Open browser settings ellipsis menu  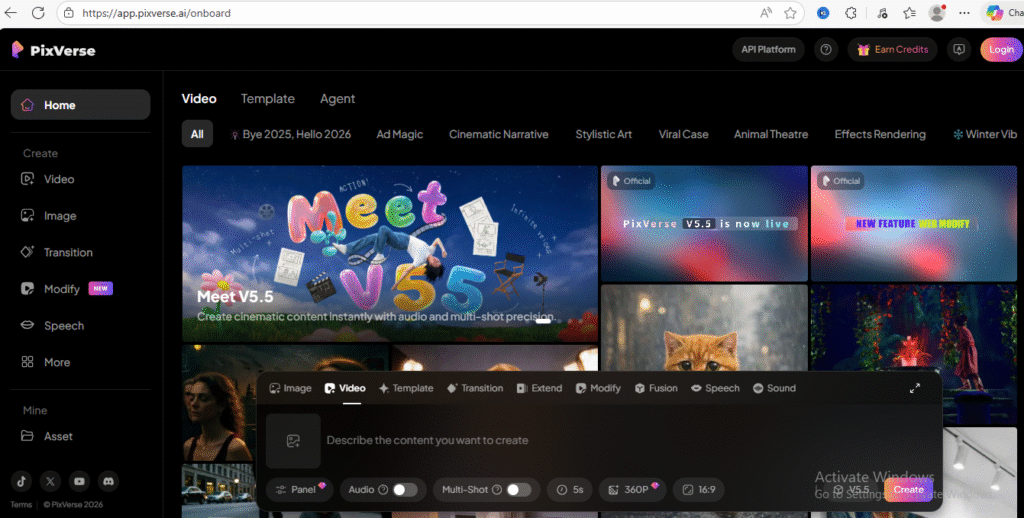(965, 13)
